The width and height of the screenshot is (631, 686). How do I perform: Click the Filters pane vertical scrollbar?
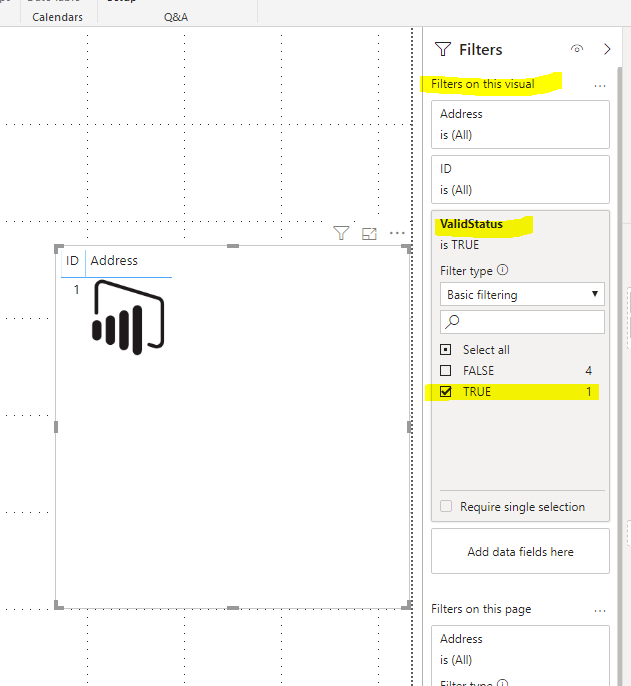(620, 376)
